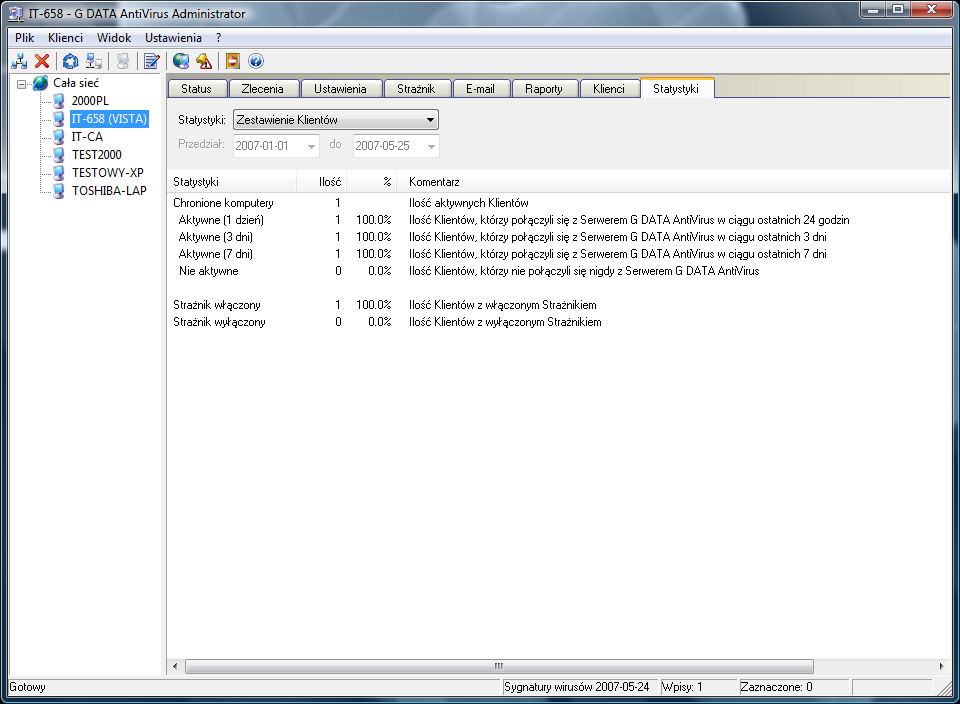Click the Wpisy: 1 status entry
The image size is (960, 704).
click(x=698, y=687)
